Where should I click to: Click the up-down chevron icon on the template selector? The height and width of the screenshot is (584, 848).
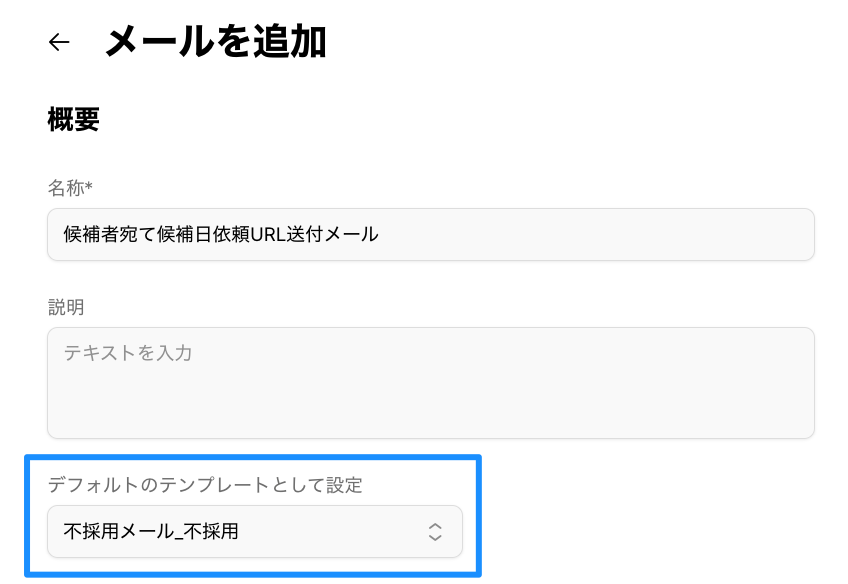pos(435,531)
